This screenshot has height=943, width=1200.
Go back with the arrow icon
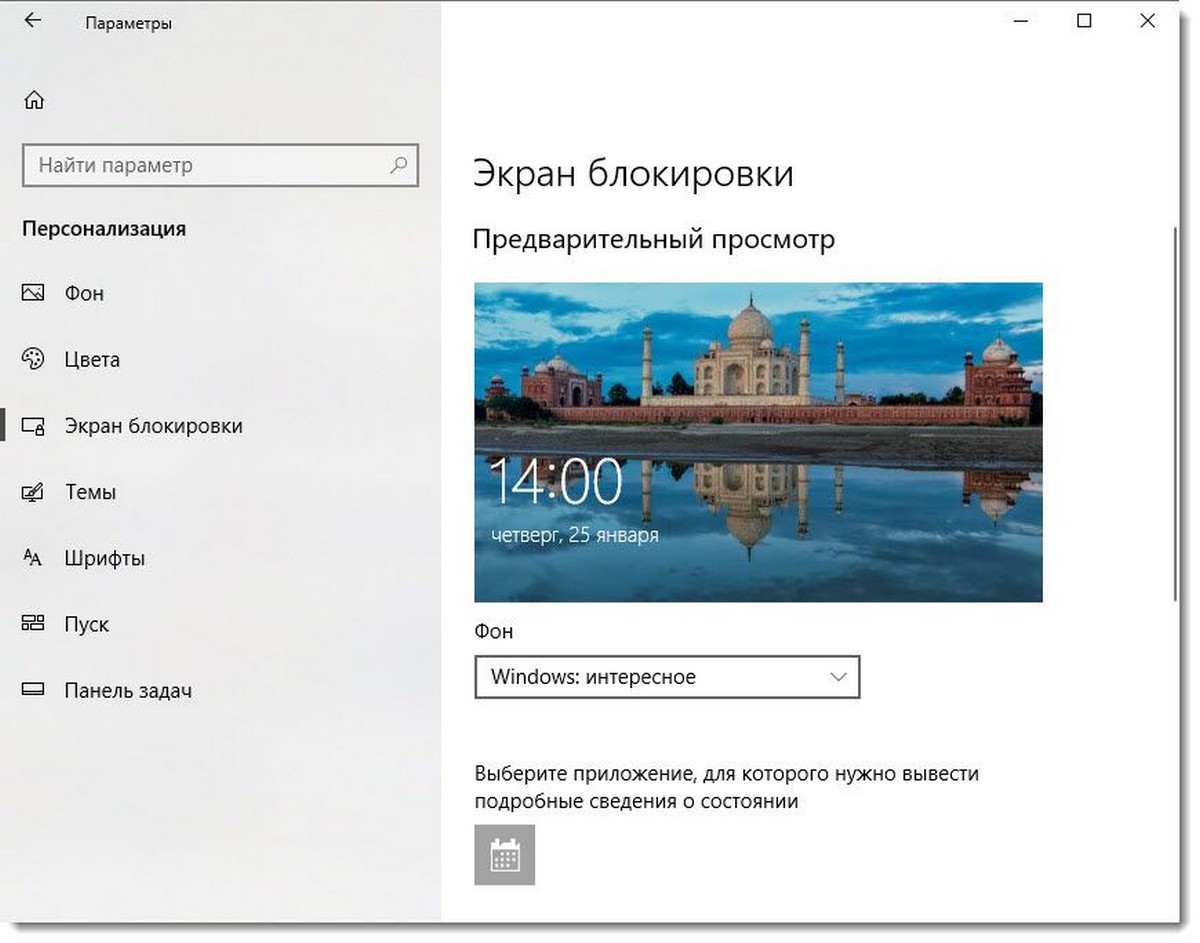(x=33, y=21)
